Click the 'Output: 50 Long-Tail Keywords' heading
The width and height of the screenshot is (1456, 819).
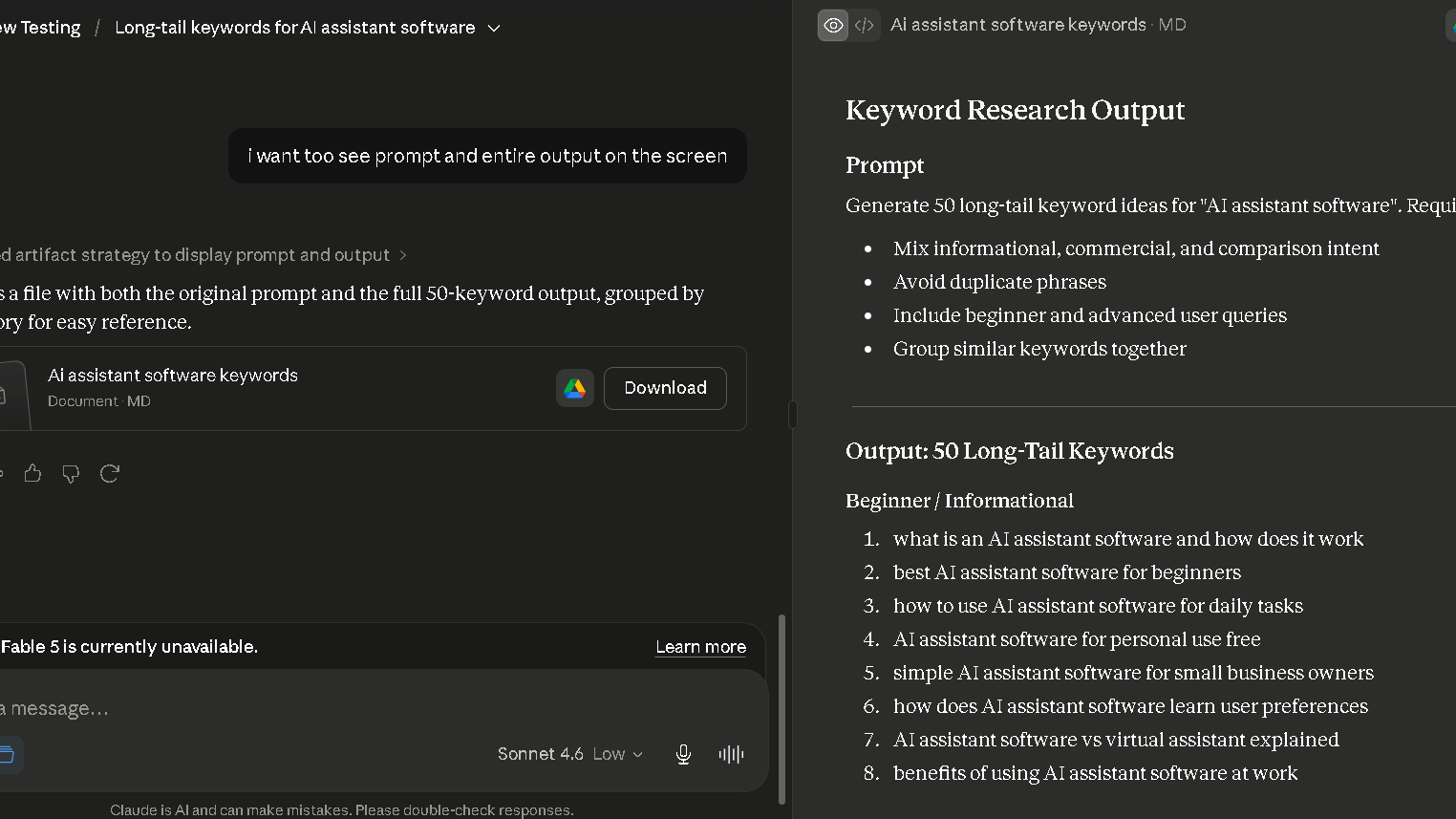click(x=1010, y=451)
